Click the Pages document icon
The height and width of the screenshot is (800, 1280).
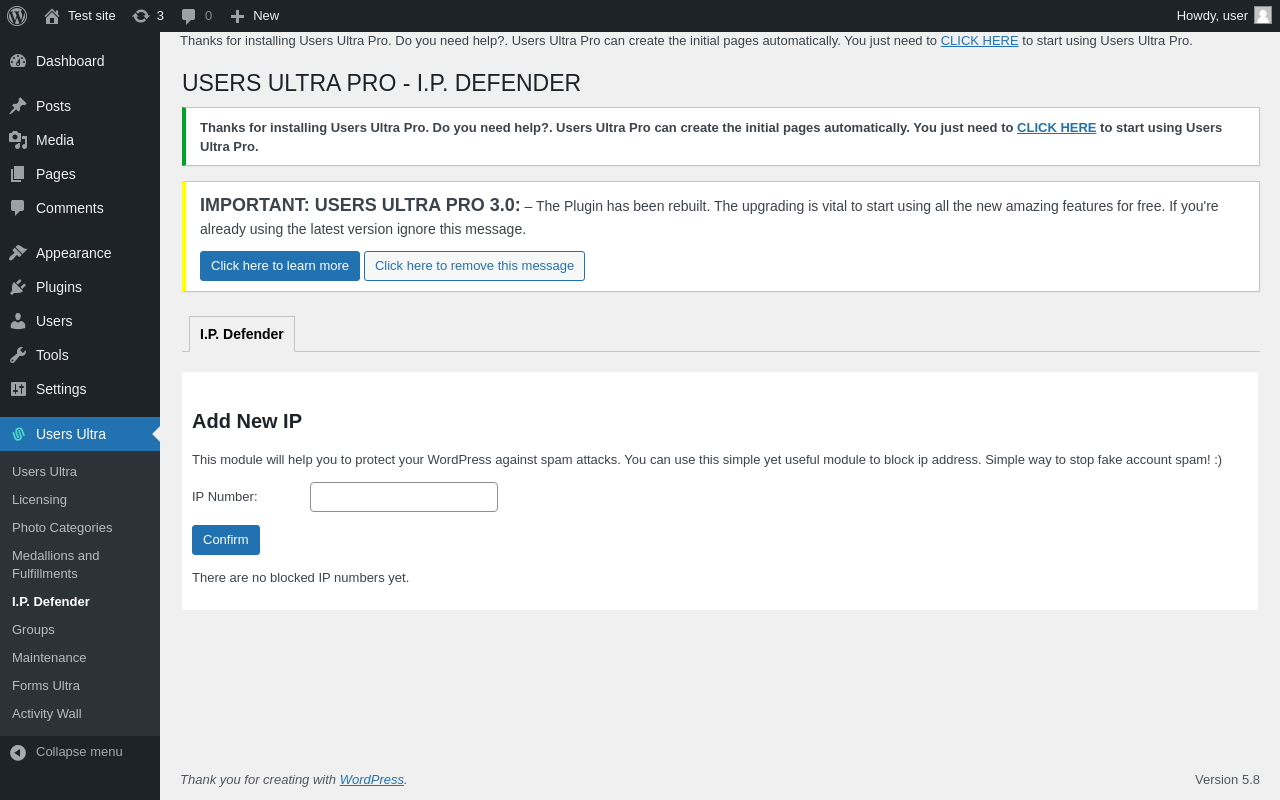[x=18, y=174]
